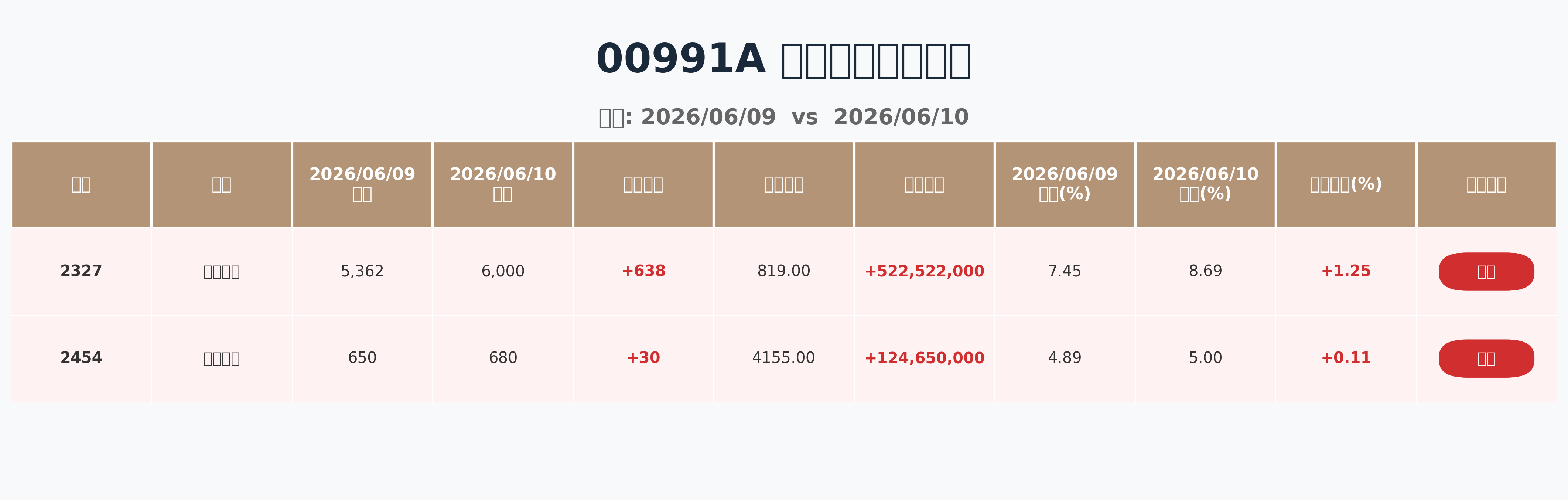Click the 2026/06/09 vs 2026/06/10 subtitle

tap(783, 117)
